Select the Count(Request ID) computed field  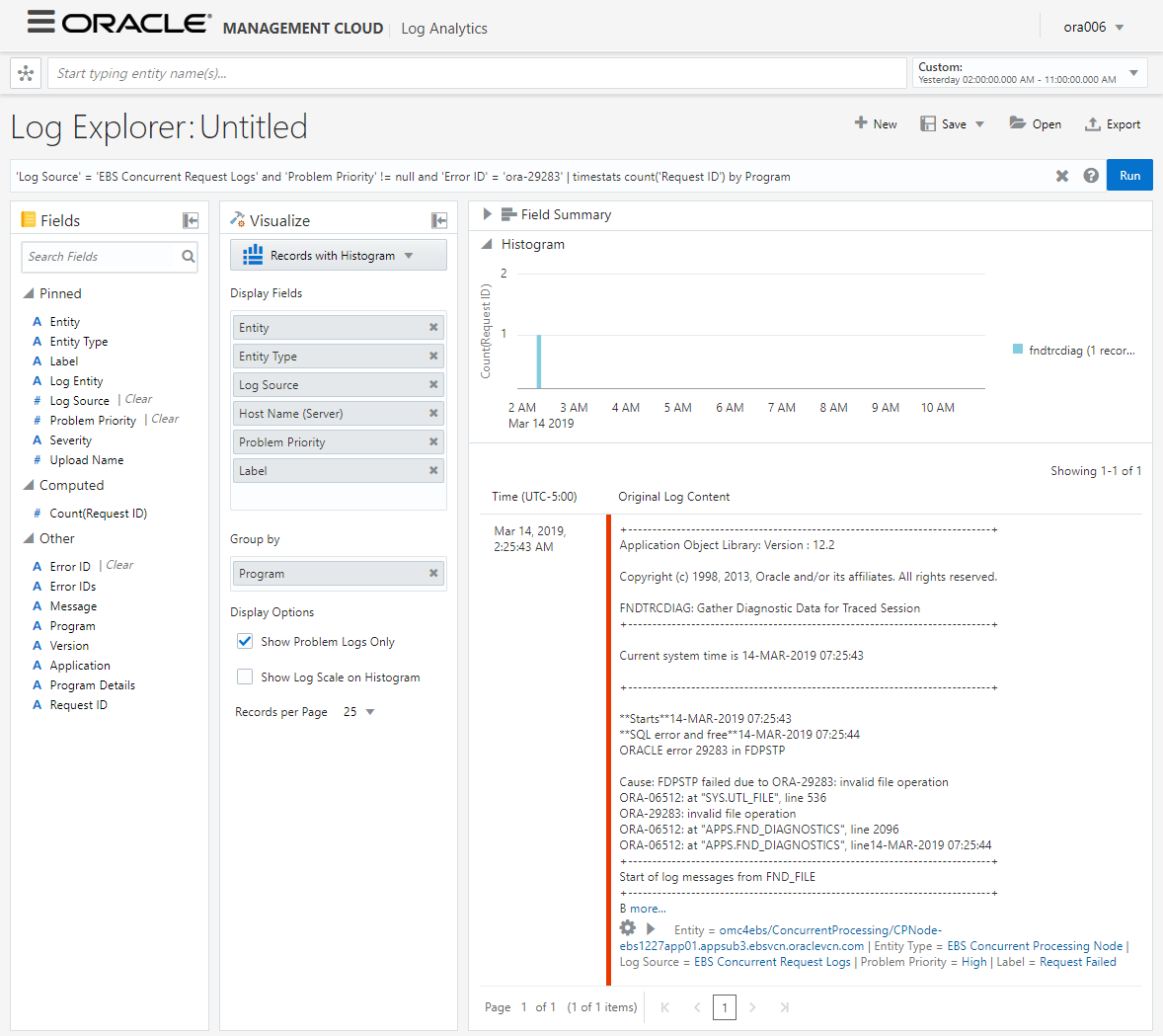point(98,514)
